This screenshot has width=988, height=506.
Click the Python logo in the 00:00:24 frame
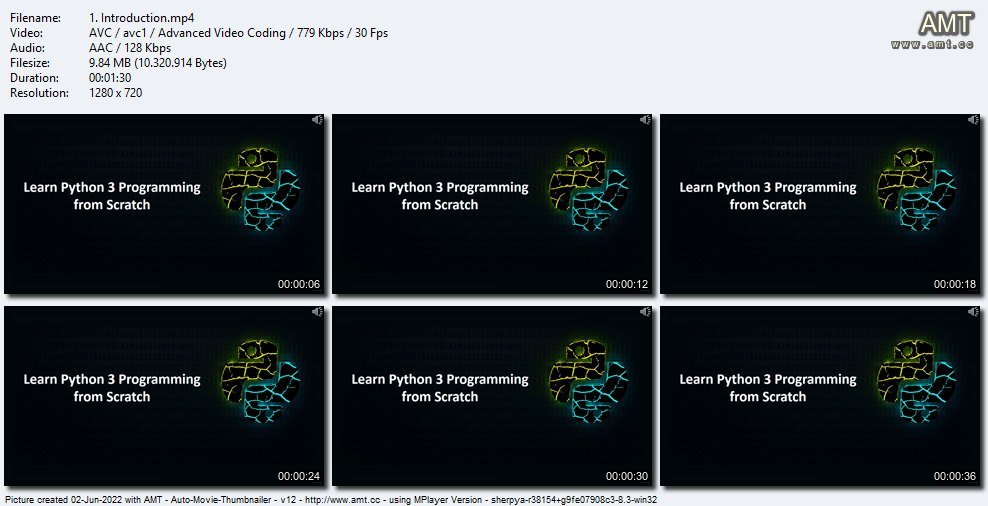(x=261, y=381)
